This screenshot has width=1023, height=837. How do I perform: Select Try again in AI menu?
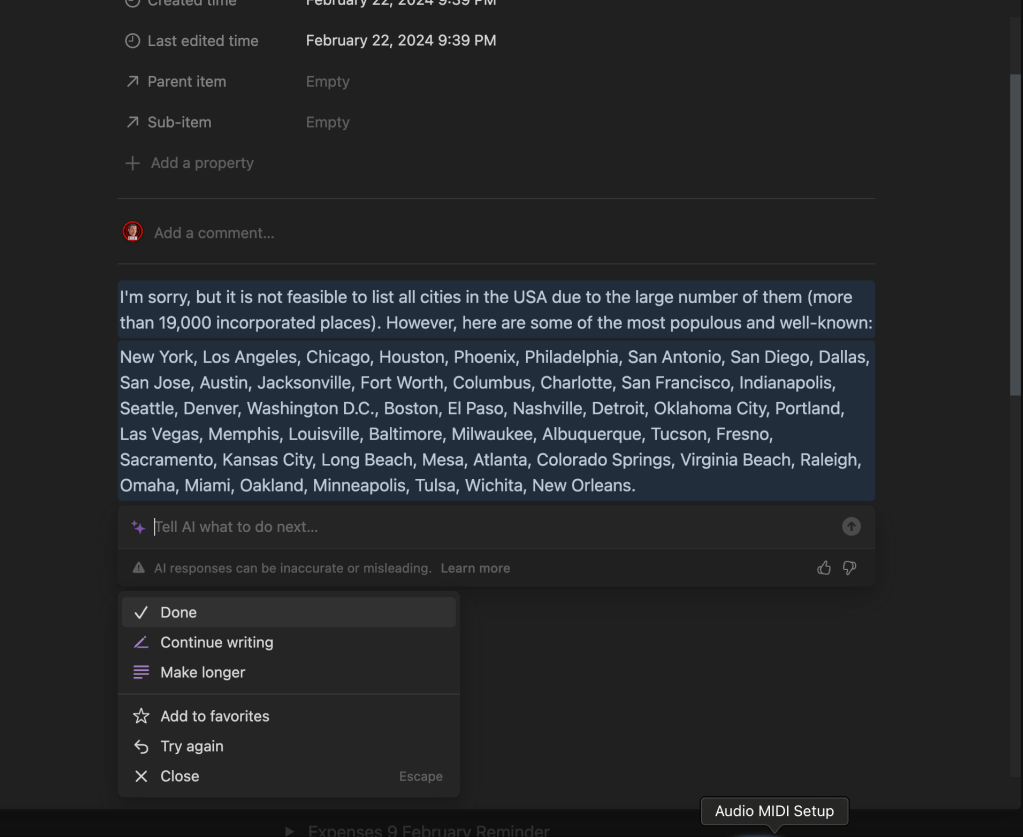(x=288, y=746)
